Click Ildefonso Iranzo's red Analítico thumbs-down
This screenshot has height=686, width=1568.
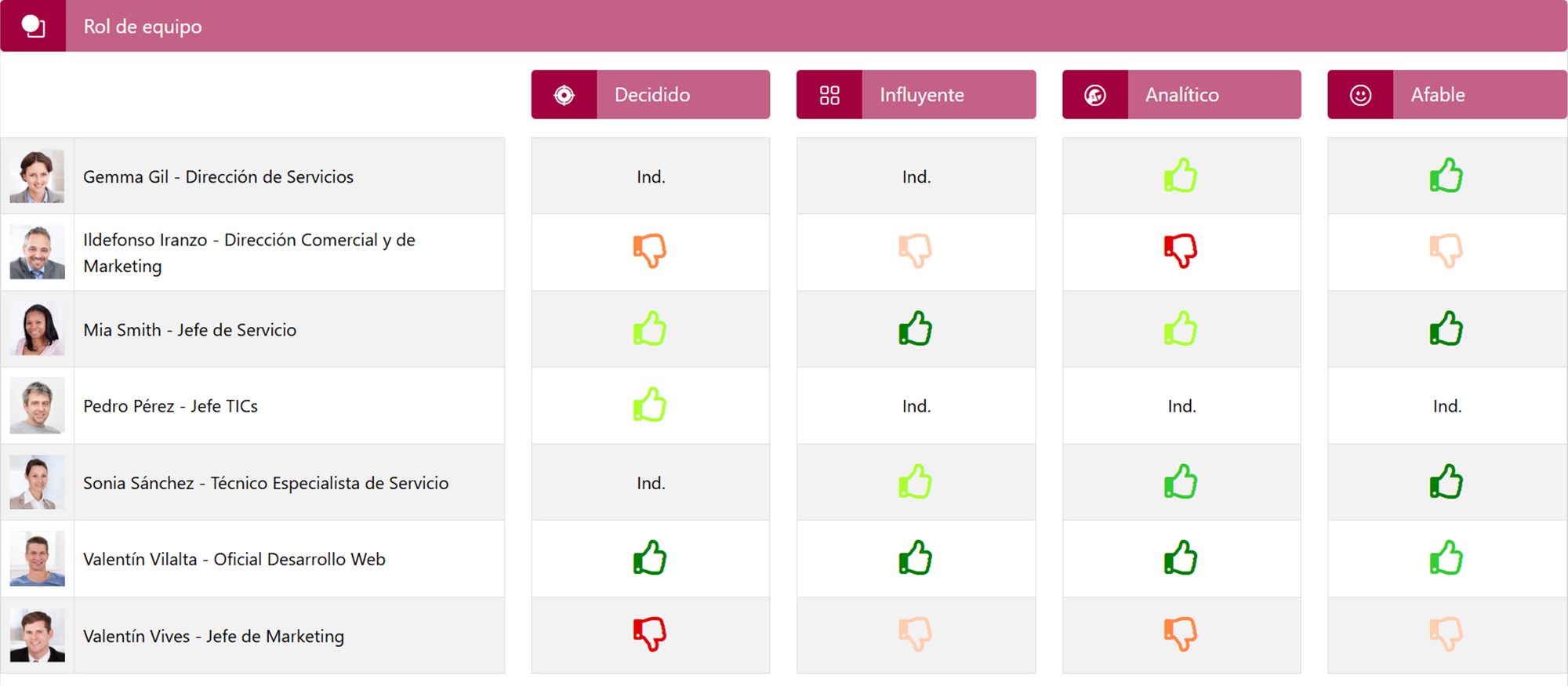1181,251
